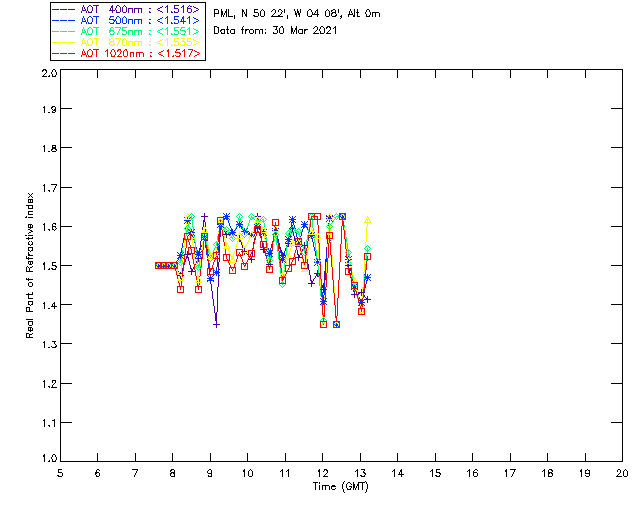
Task: Click the 18 x-axis time label
Action: 547,473
